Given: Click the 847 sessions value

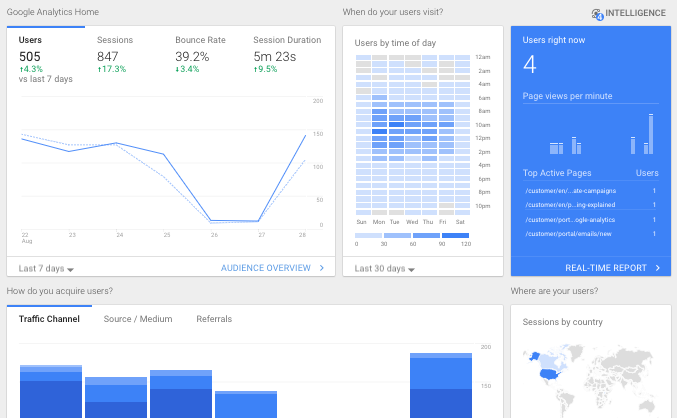Looking at the screenshot, I should click(x=108, y=57).
